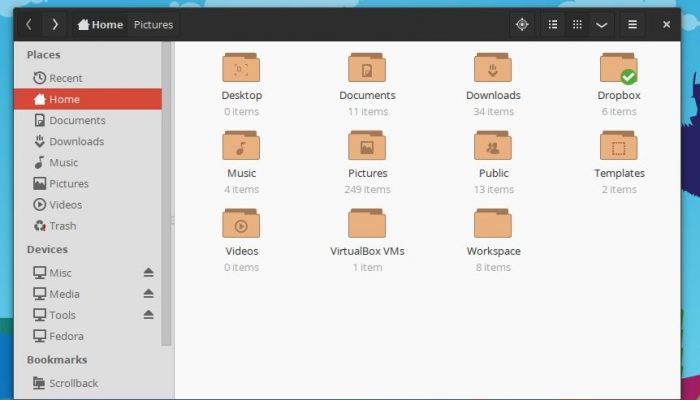Eject the Media device
This screenshot has width=700, height=400.
(149, 293)
